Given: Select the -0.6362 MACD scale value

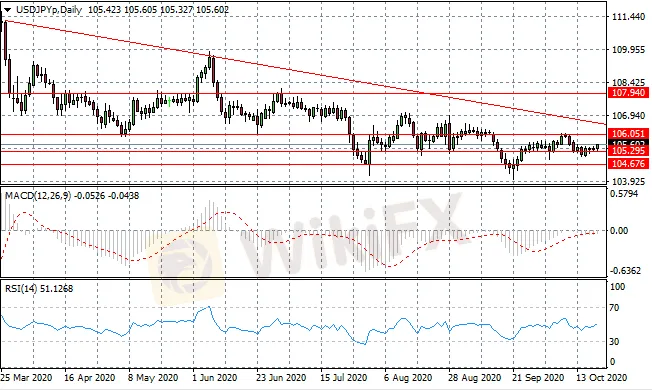Looking at the screenshot, I should click(625, 271).
